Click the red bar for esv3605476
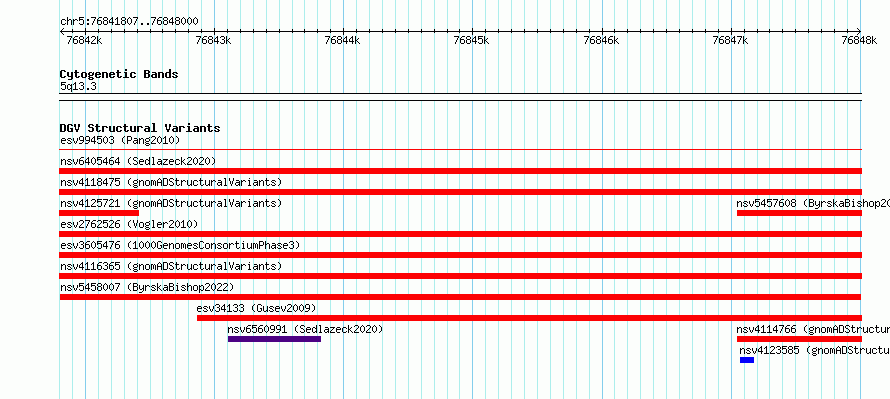This screenshot has height=399, width=890. tap(461, 255)
